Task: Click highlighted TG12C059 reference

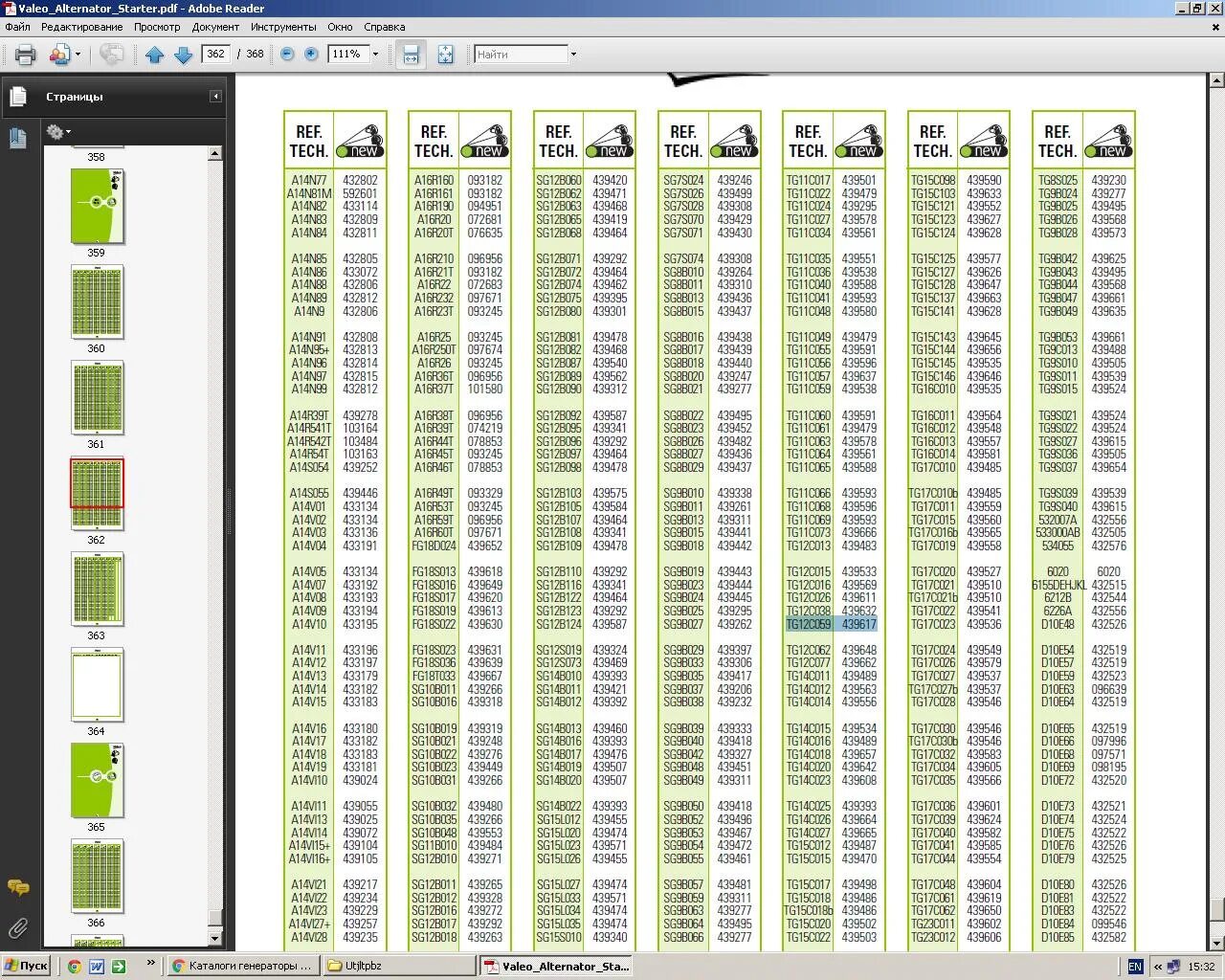Action: (809, 624)
